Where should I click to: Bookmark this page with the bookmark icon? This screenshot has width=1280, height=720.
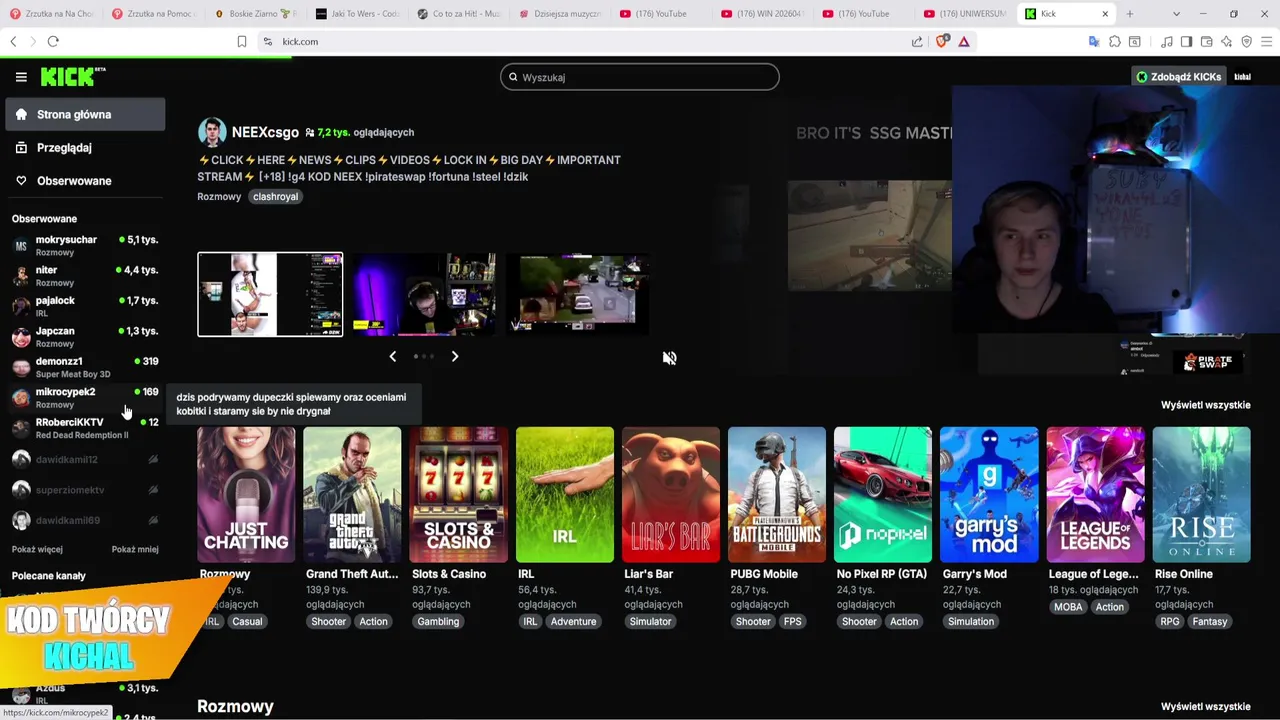point(242,41)
